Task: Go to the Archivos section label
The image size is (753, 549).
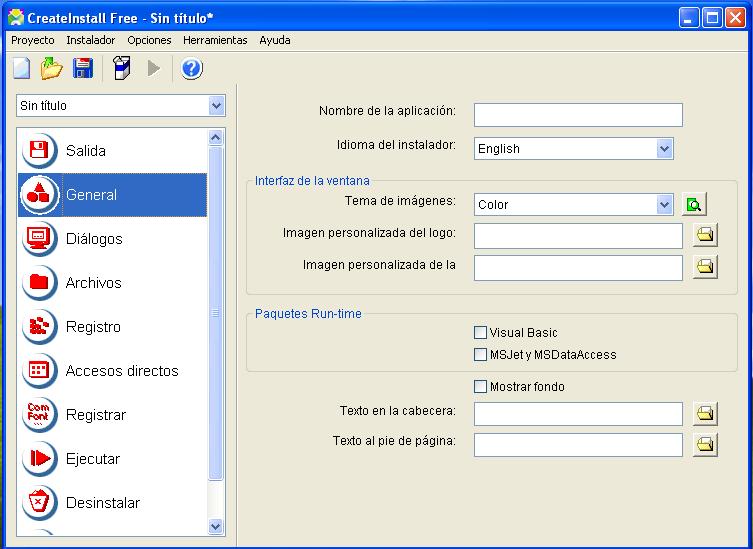Action: (94, 283)
